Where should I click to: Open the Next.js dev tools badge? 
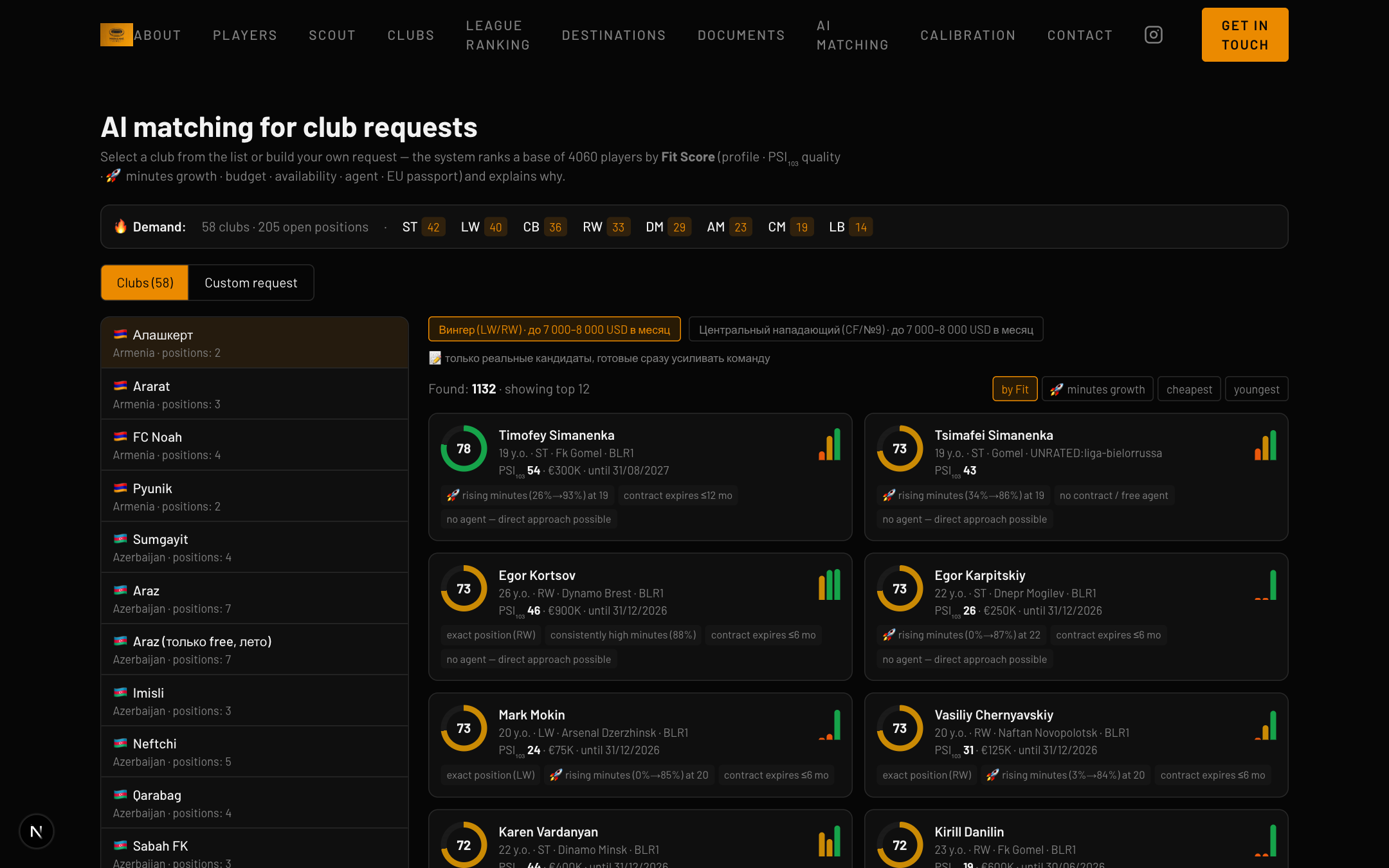37,831
